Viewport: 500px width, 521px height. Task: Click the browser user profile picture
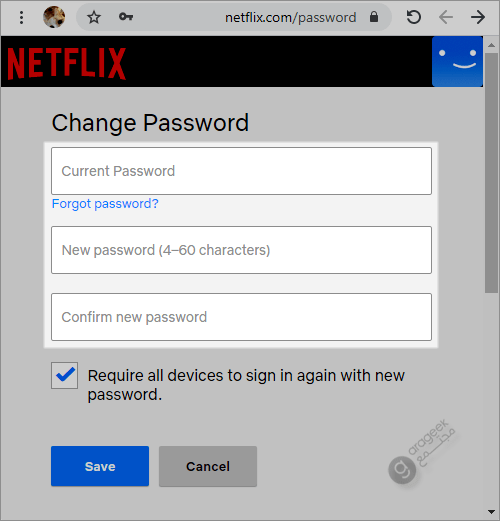(54, 17)
